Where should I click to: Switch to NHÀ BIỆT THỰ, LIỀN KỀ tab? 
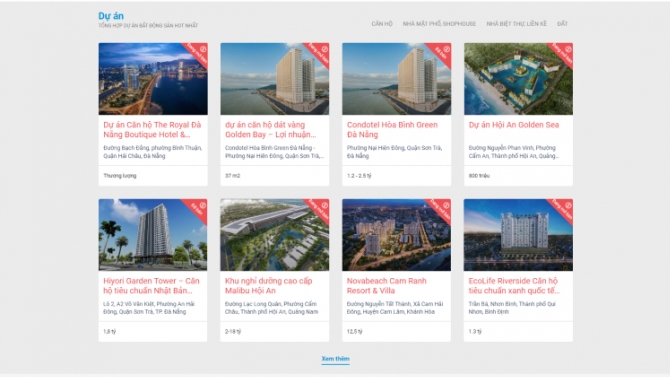pyautogui.click(x=516, y=24)
